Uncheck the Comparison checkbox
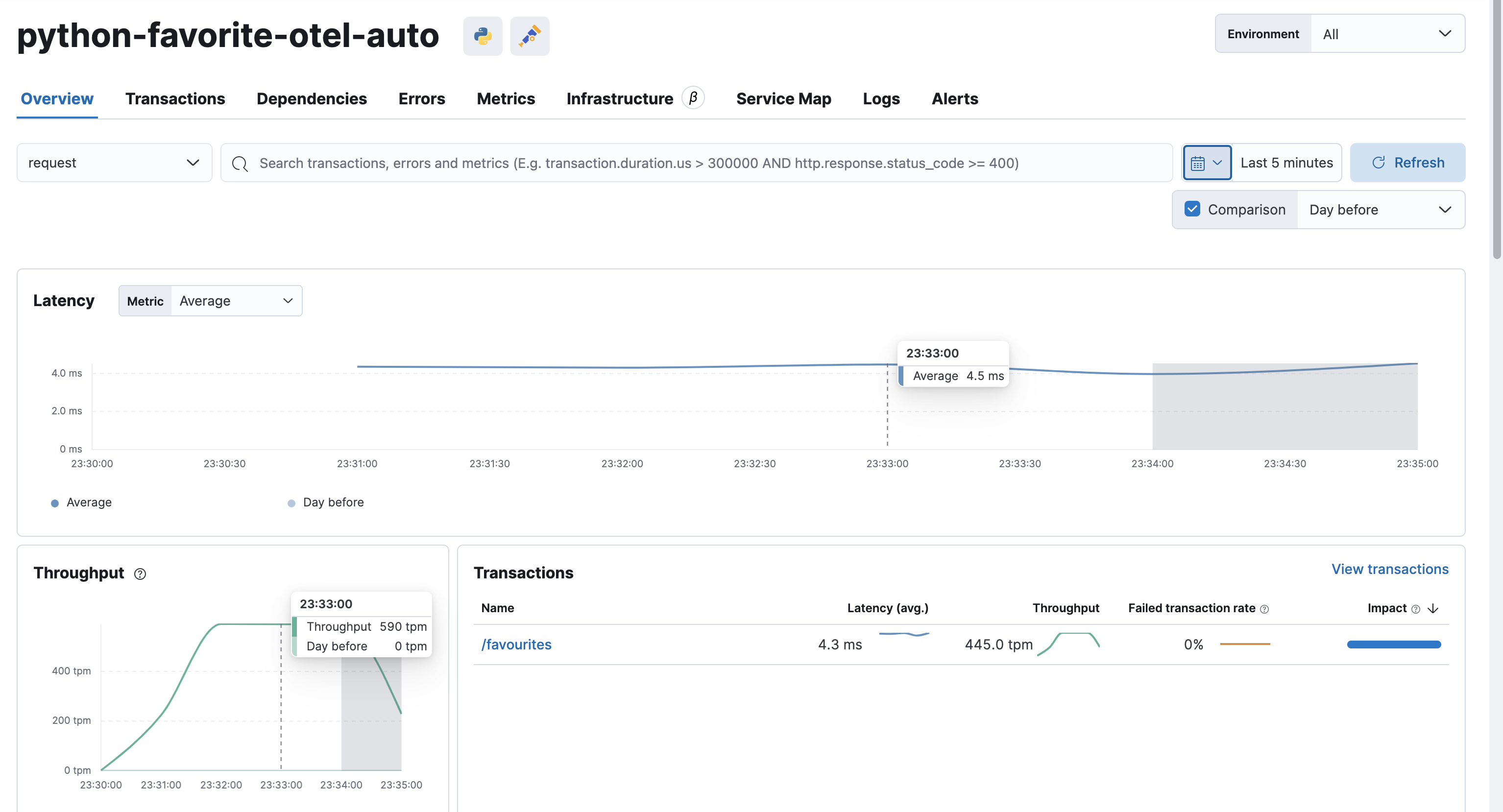The image size is (1503, 812). pos(1192,209)
